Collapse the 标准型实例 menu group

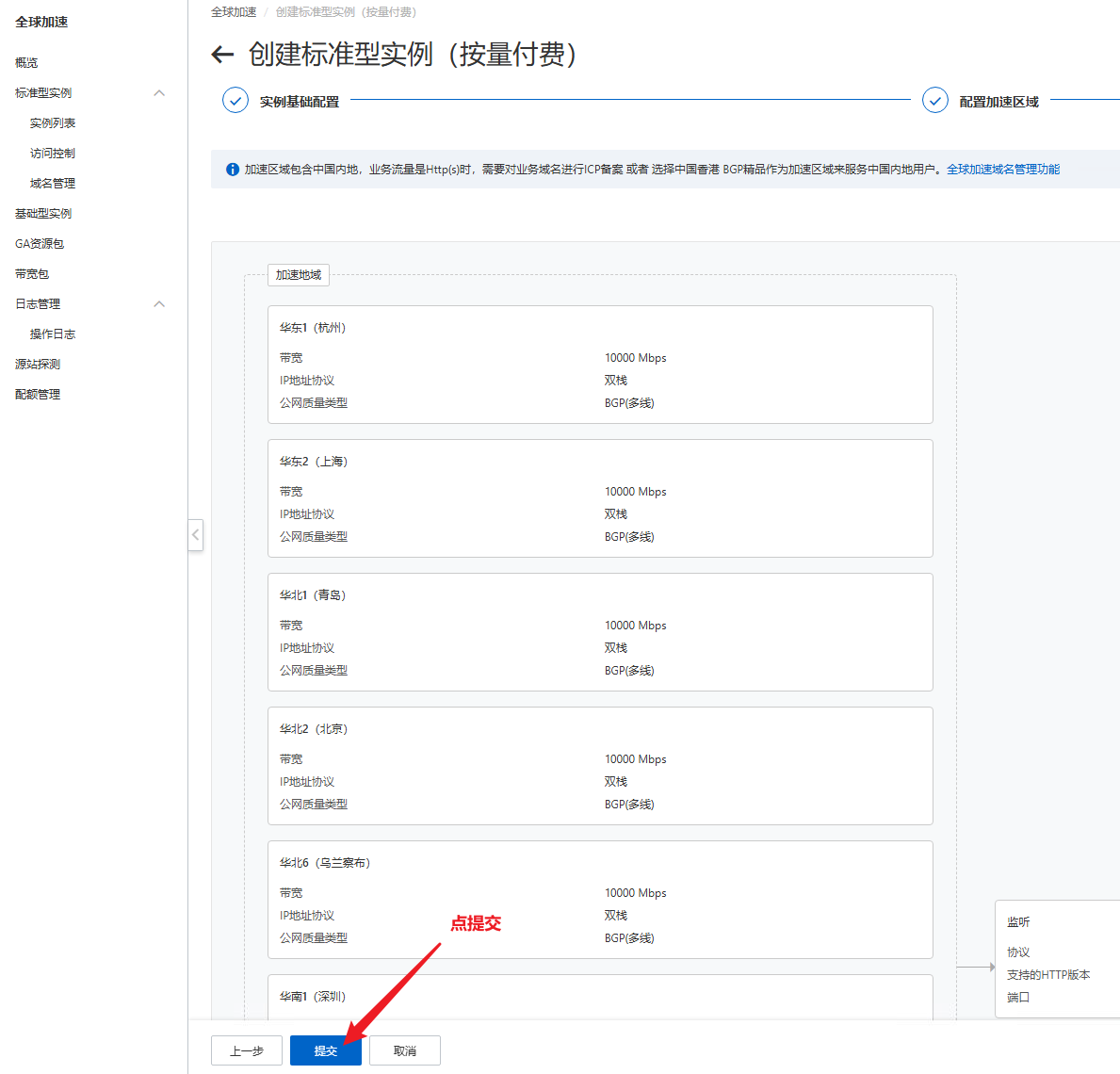159,93
